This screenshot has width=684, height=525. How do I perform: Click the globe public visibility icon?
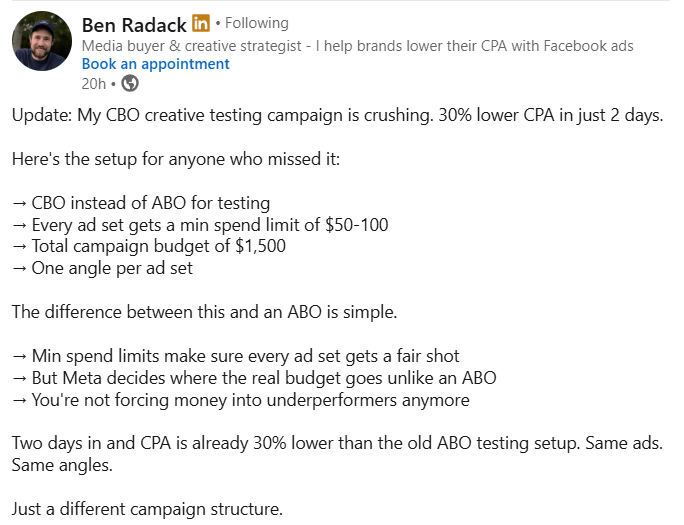[x=129, y=83]
